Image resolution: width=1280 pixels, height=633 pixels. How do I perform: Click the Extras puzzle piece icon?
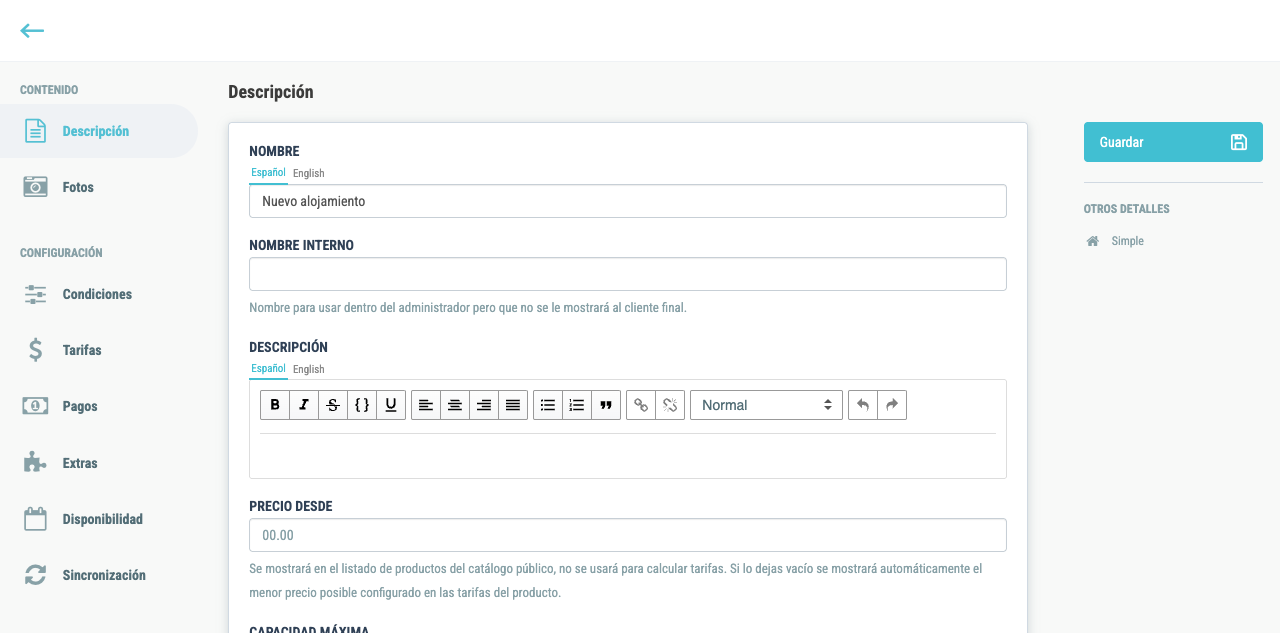35,463
